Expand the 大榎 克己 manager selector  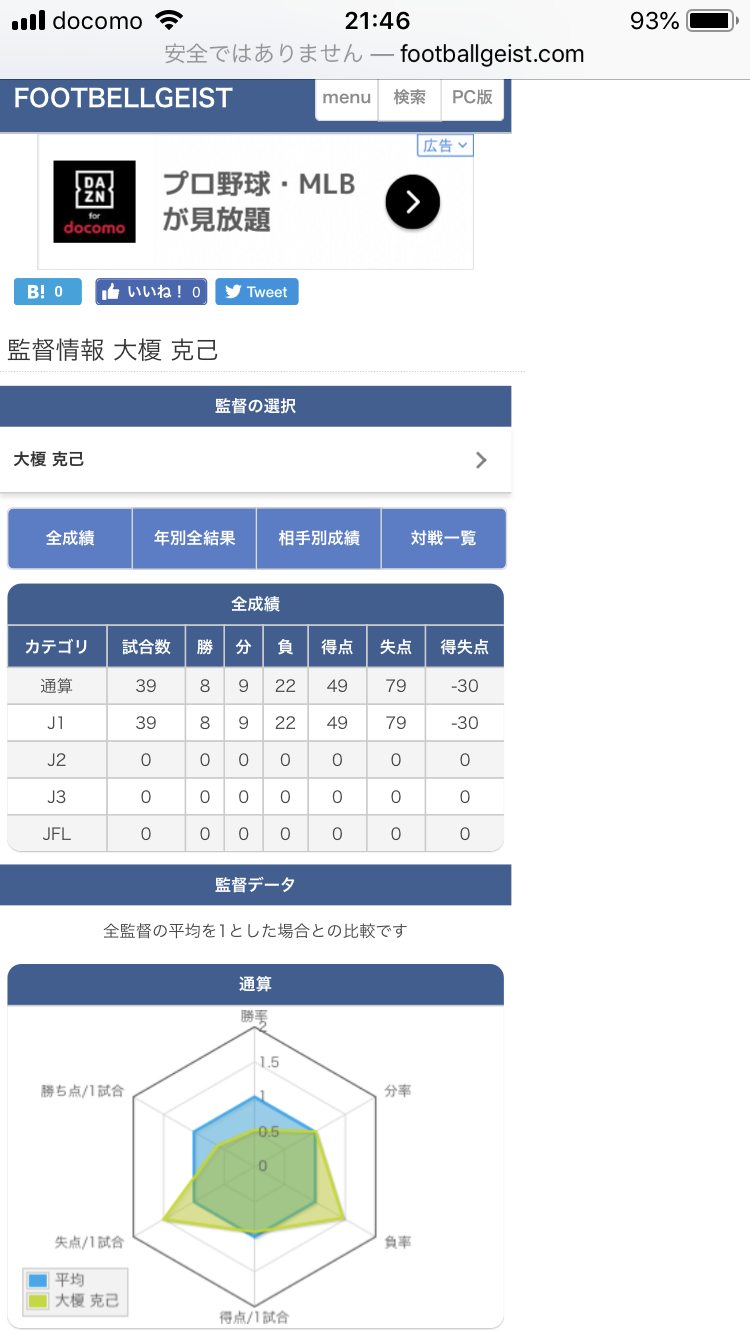pos(255,460)
